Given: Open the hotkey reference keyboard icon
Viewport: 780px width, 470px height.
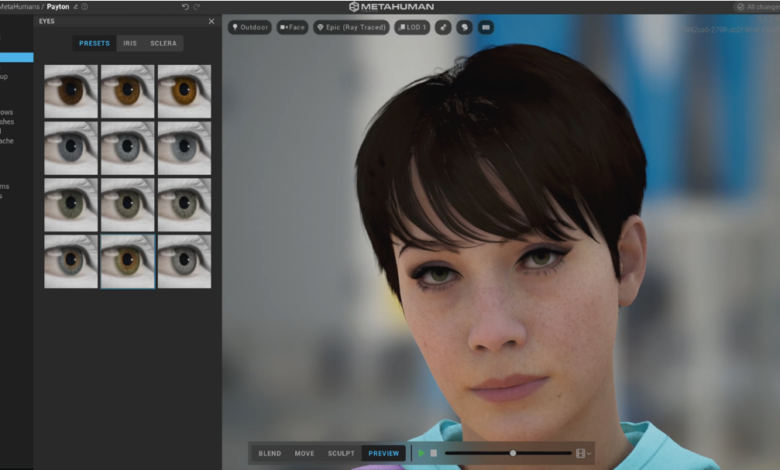Looking at the screenshot, I should (x=486, y=27).
